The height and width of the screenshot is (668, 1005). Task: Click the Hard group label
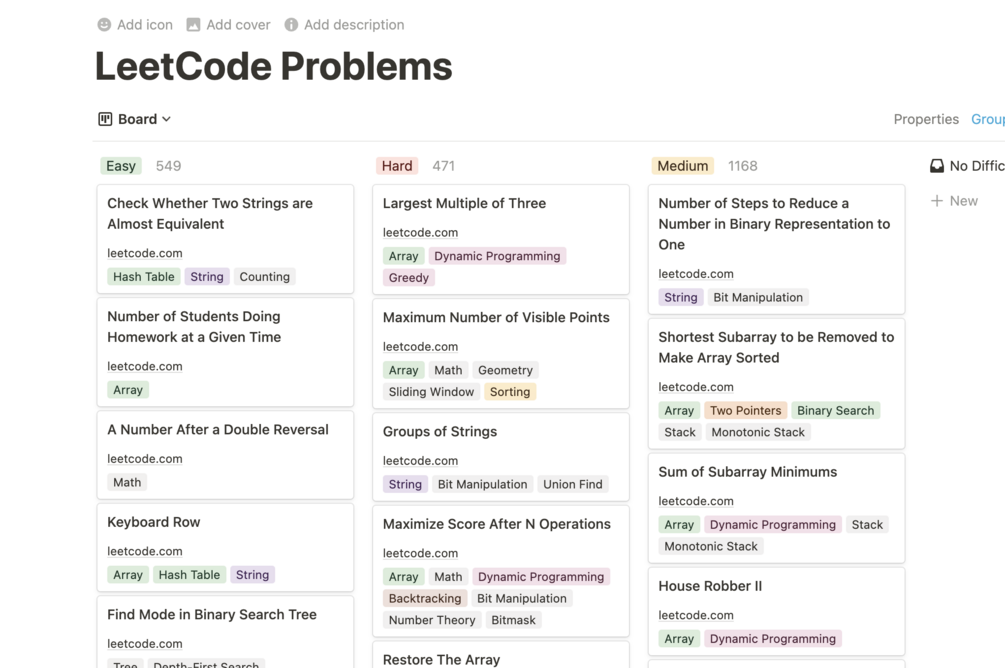[397, 166]
